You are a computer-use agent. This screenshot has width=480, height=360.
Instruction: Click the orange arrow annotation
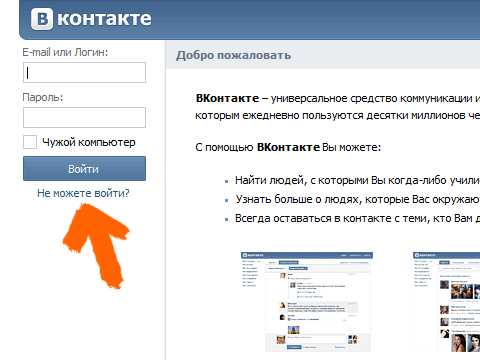(x=97, y=245)
